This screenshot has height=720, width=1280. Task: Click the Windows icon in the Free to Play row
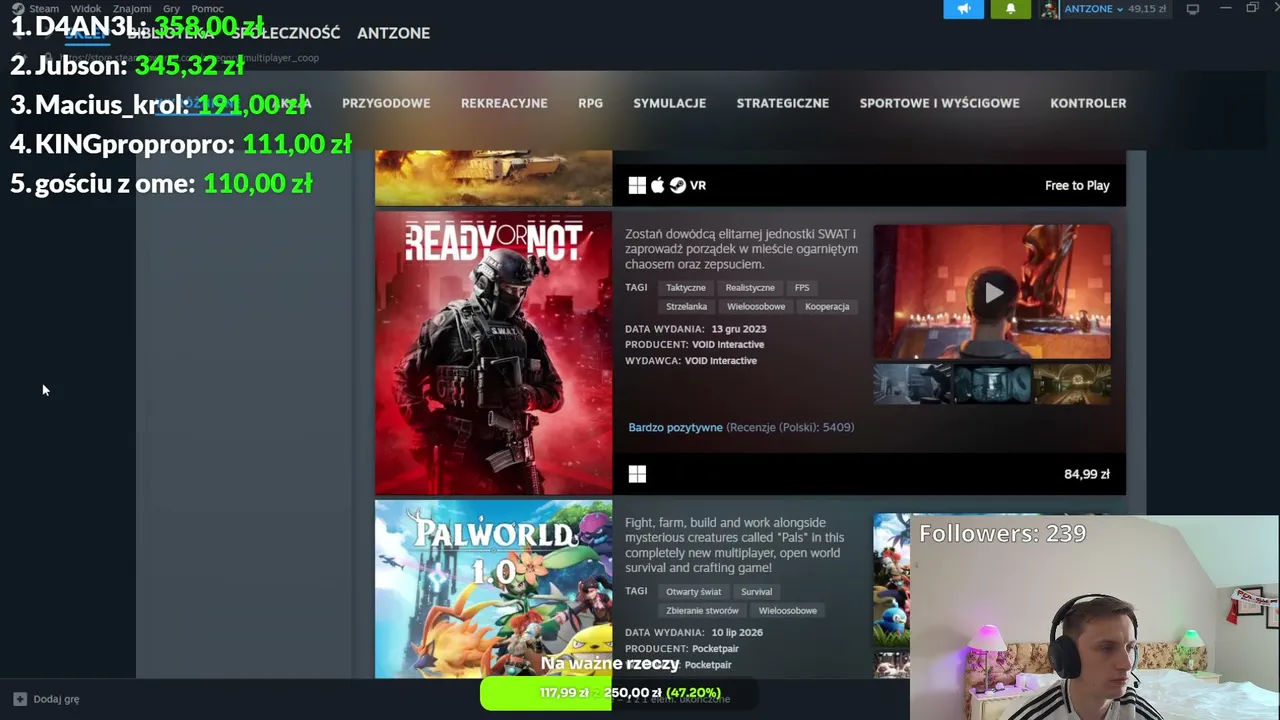point(637,185)
